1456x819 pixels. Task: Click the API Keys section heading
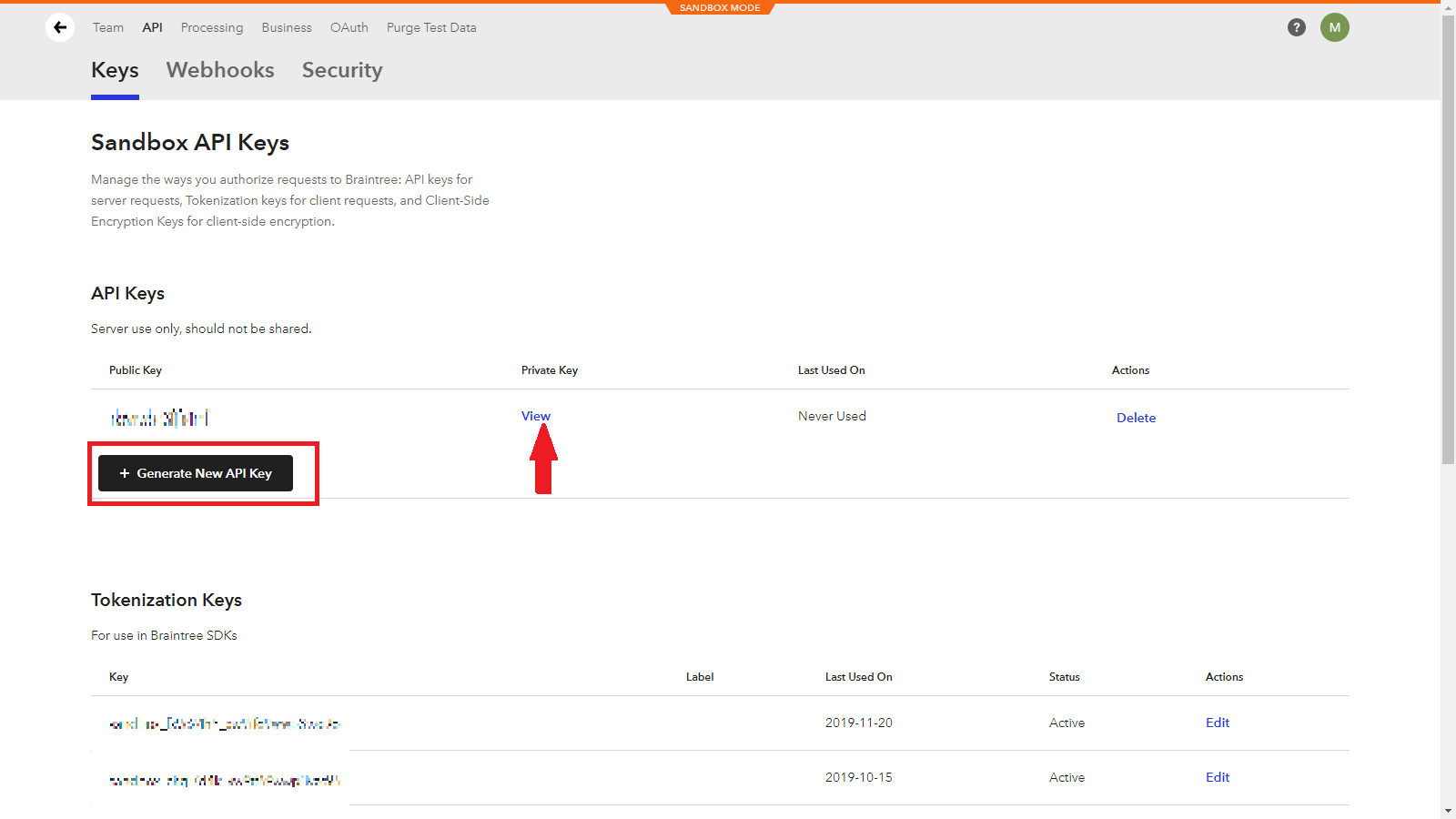(127, 293)
